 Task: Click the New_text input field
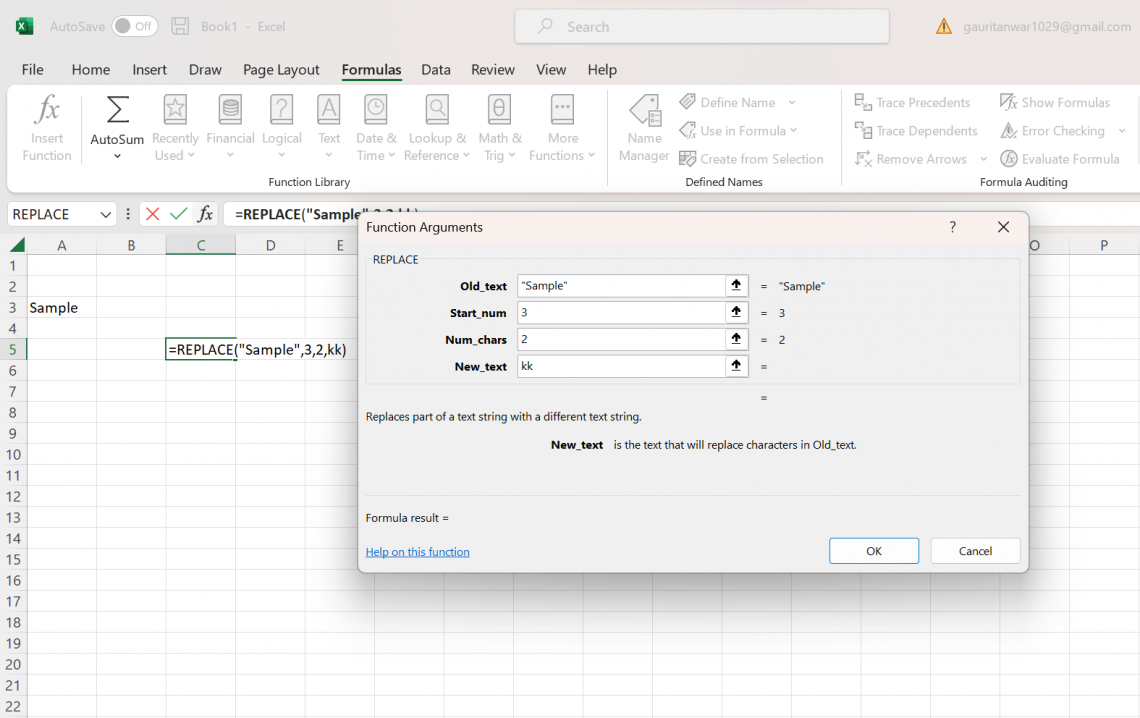pos(620,367)
